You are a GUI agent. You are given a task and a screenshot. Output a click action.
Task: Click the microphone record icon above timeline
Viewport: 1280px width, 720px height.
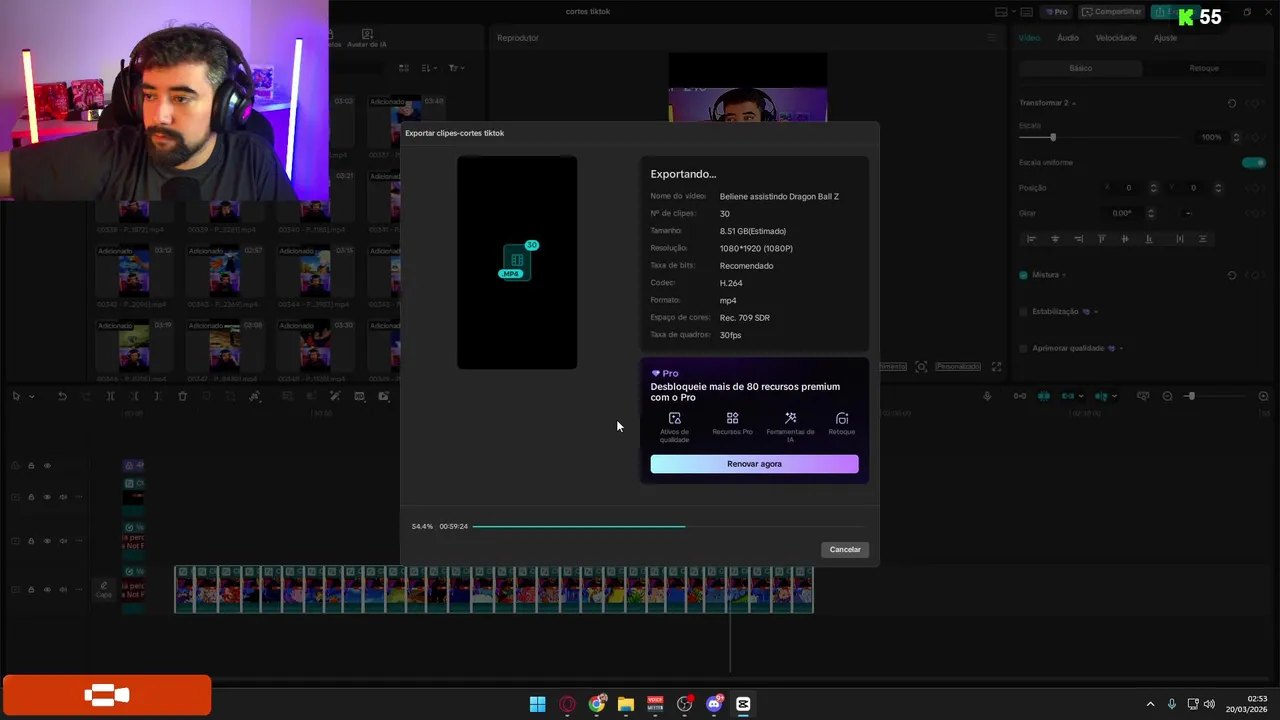tap(987, 396)
